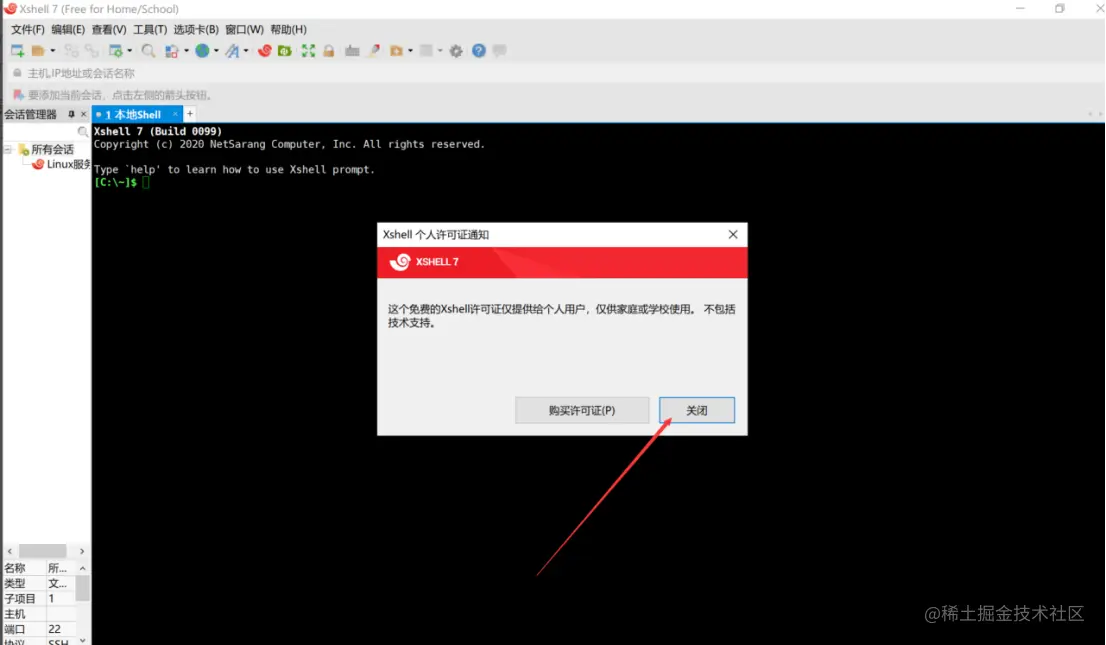Image resolution: width=1106 pixels, height=645 pixels.
Task: Click 关闭 button in license dialog
Action: point(697,411)
